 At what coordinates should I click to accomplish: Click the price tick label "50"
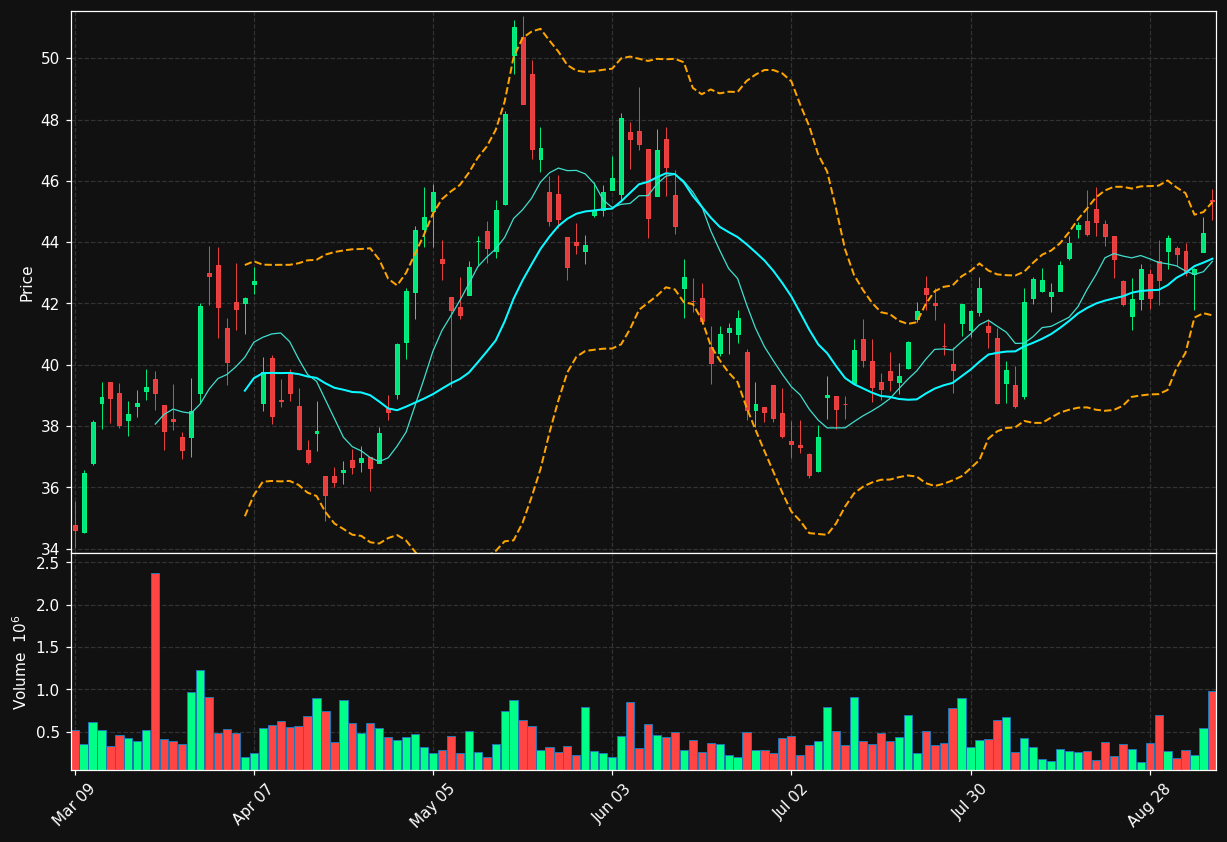(x=52, y=59)
